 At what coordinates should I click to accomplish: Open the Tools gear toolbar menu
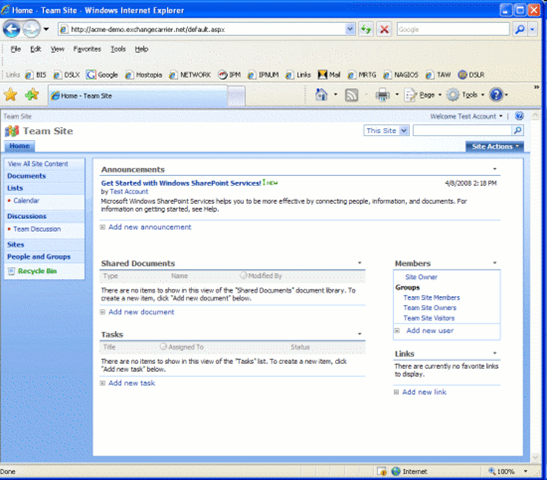(465, 95)
